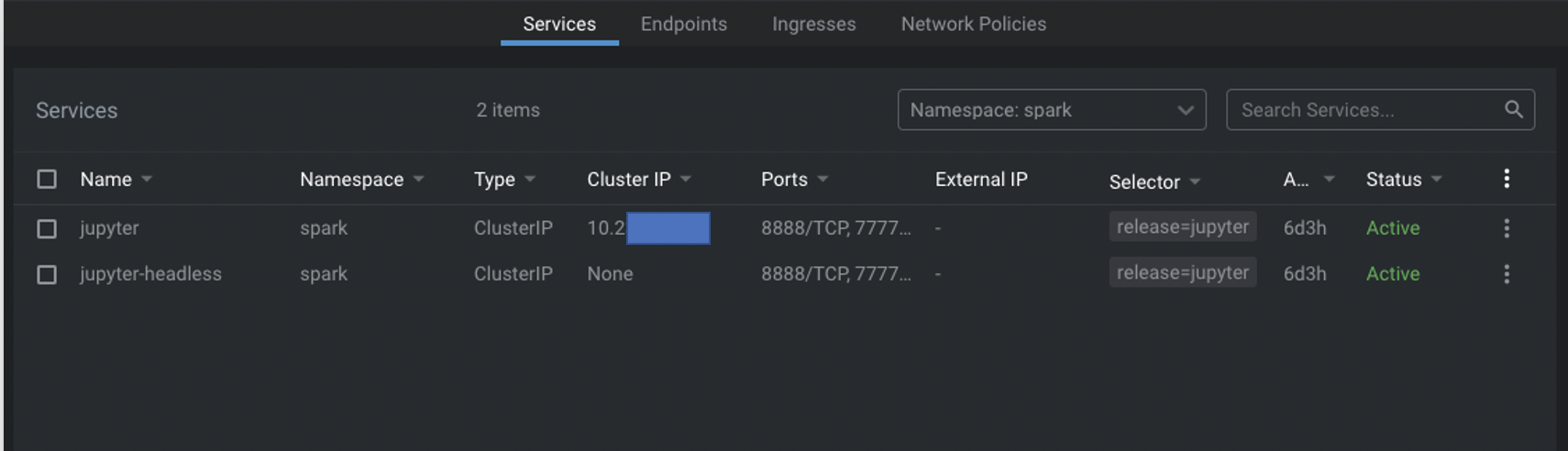Sort by Cluster IP column arrow
Screen dimensions: 1568x451
[686, 180]
